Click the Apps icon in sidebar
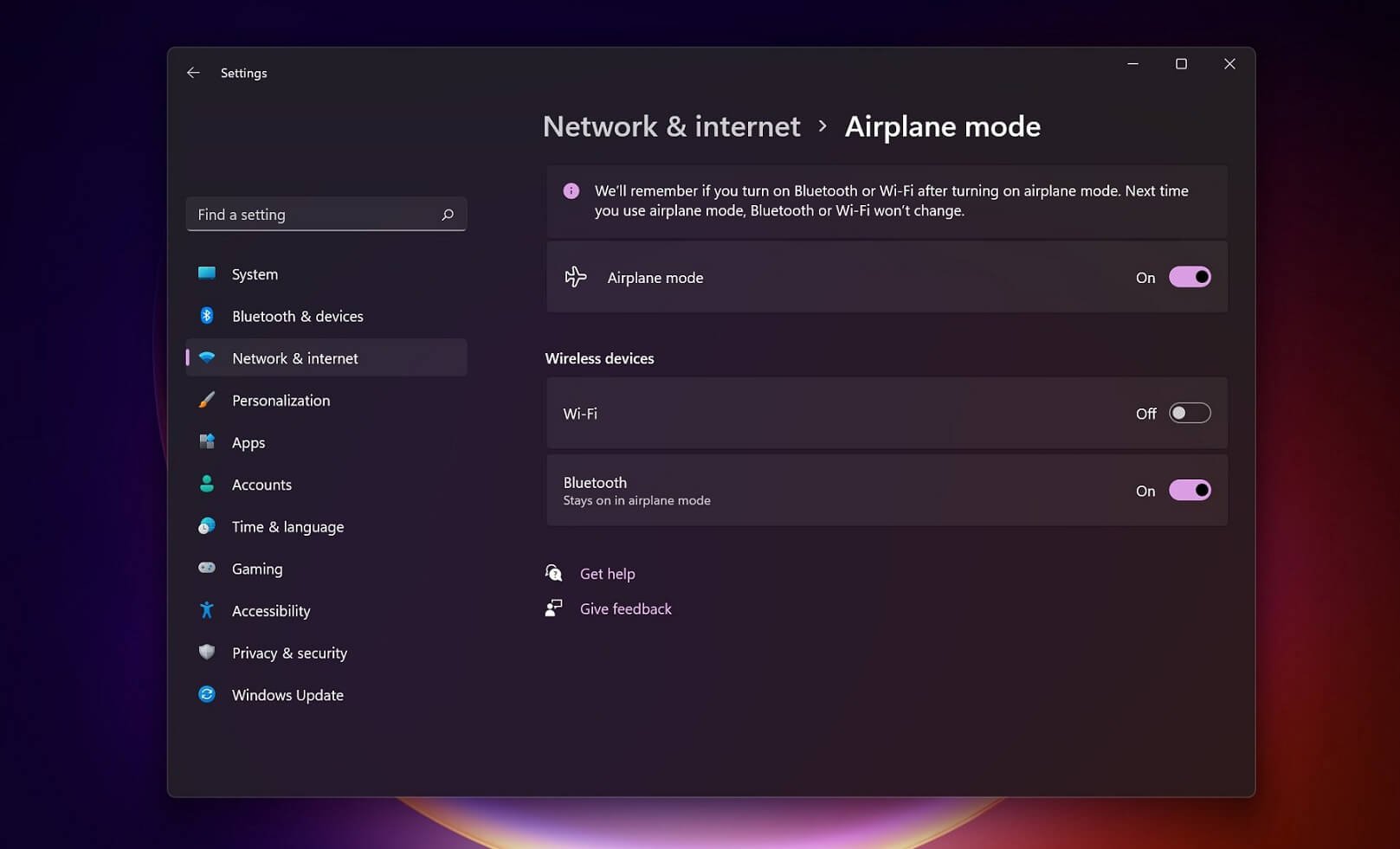Viewport: 1400px width, 849px height. coord(207,442)
